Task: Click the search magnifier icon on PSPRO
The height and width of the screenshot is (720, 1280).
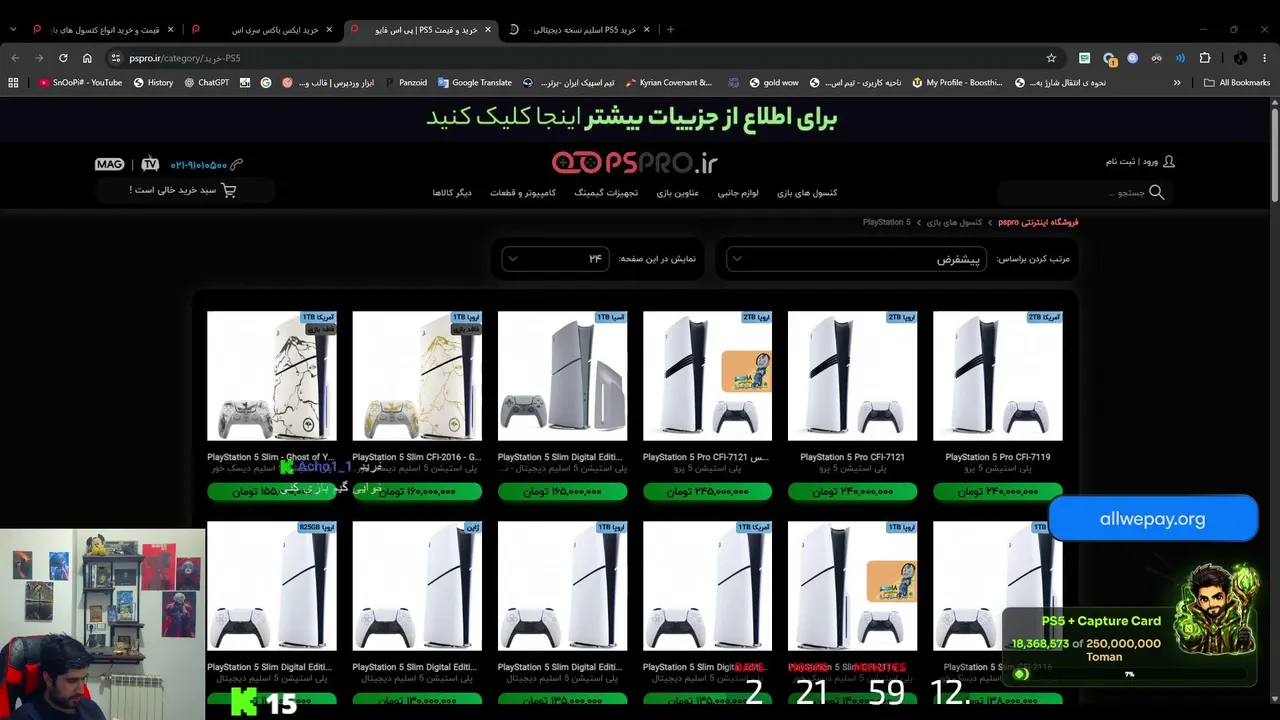Action: [1157, 192]
